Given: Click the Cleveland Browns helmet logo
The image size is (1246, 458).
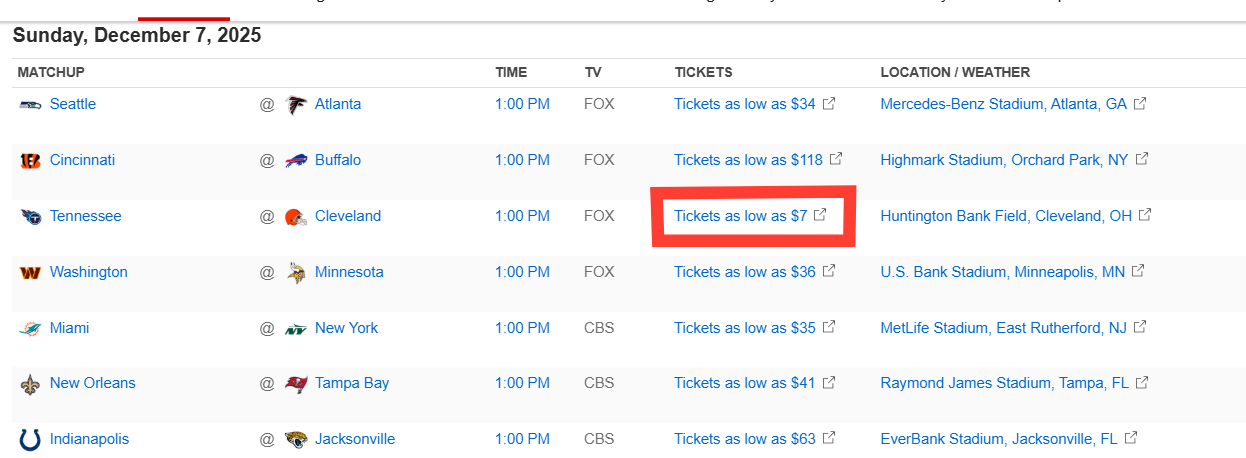Looking at the screenshot, I should click(x=295, y=216).
